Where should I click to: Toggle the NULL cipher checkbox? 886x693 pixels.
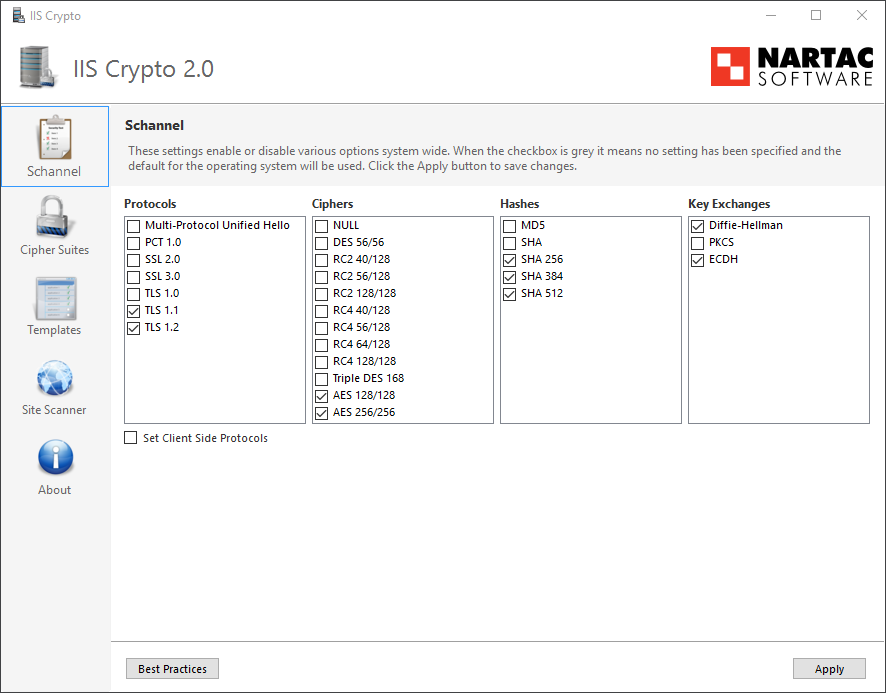coord(322,226)
